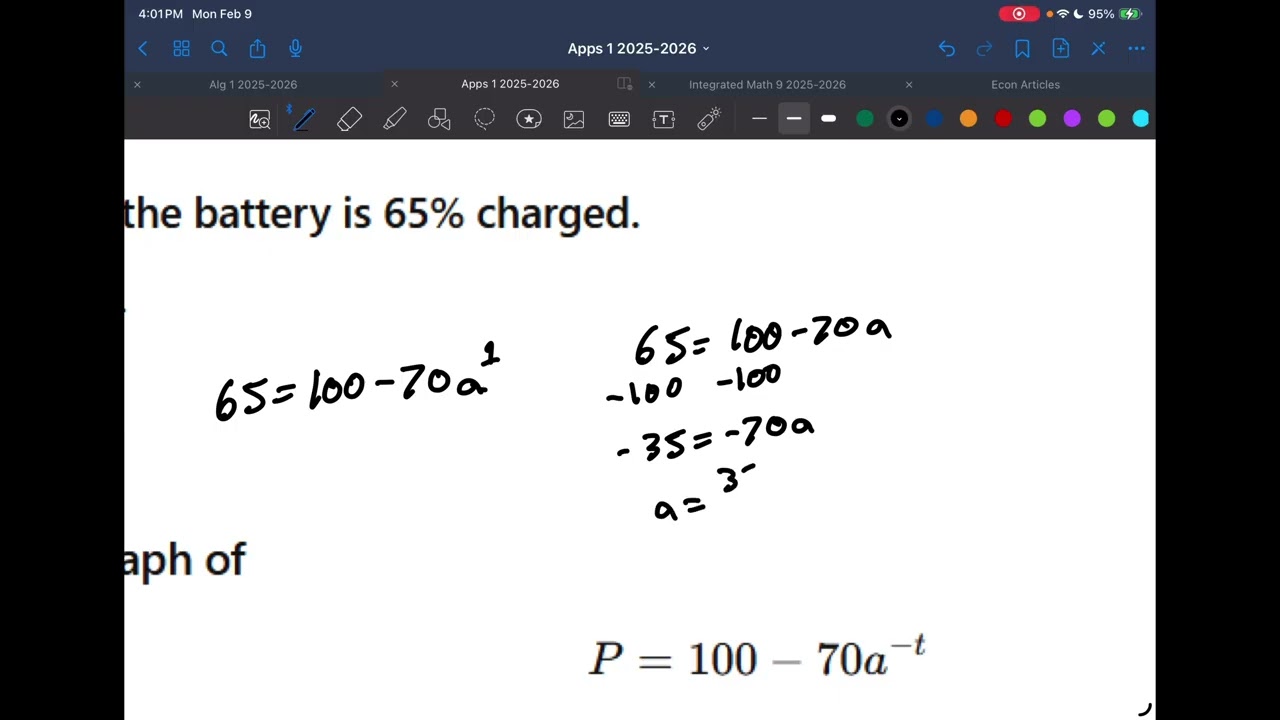Add a new page
This screenshot has width=1280, height=720.
tap(1060, 48)
